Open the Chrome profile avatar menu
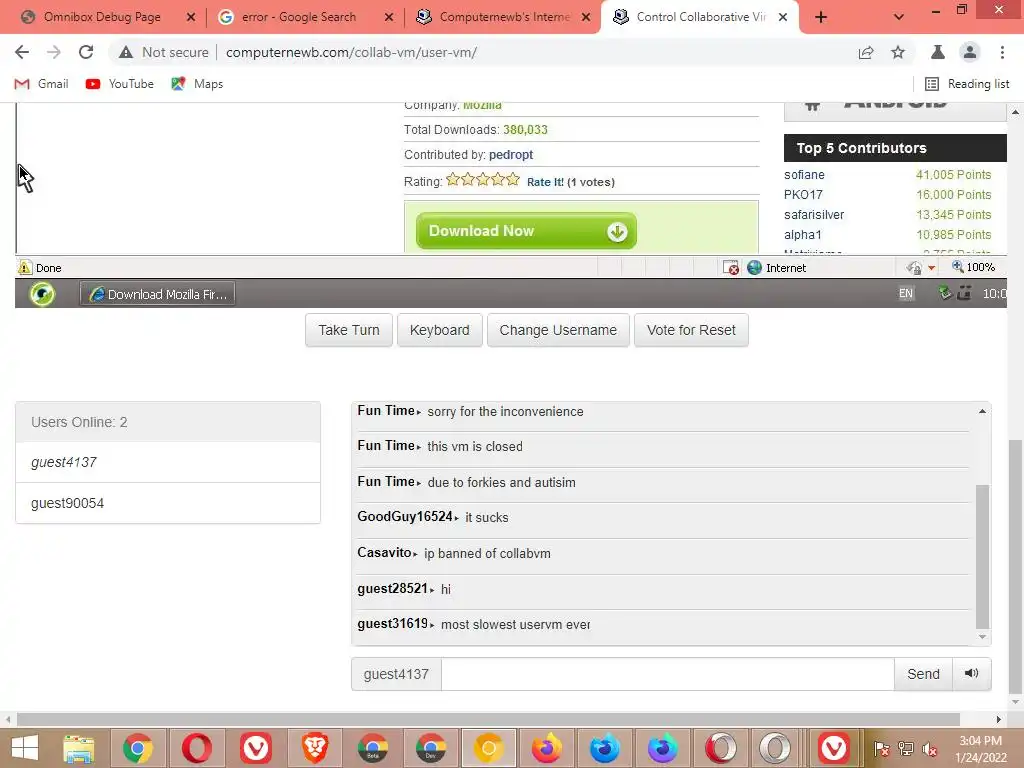The image size is (1024, 768). coord(970,52)
